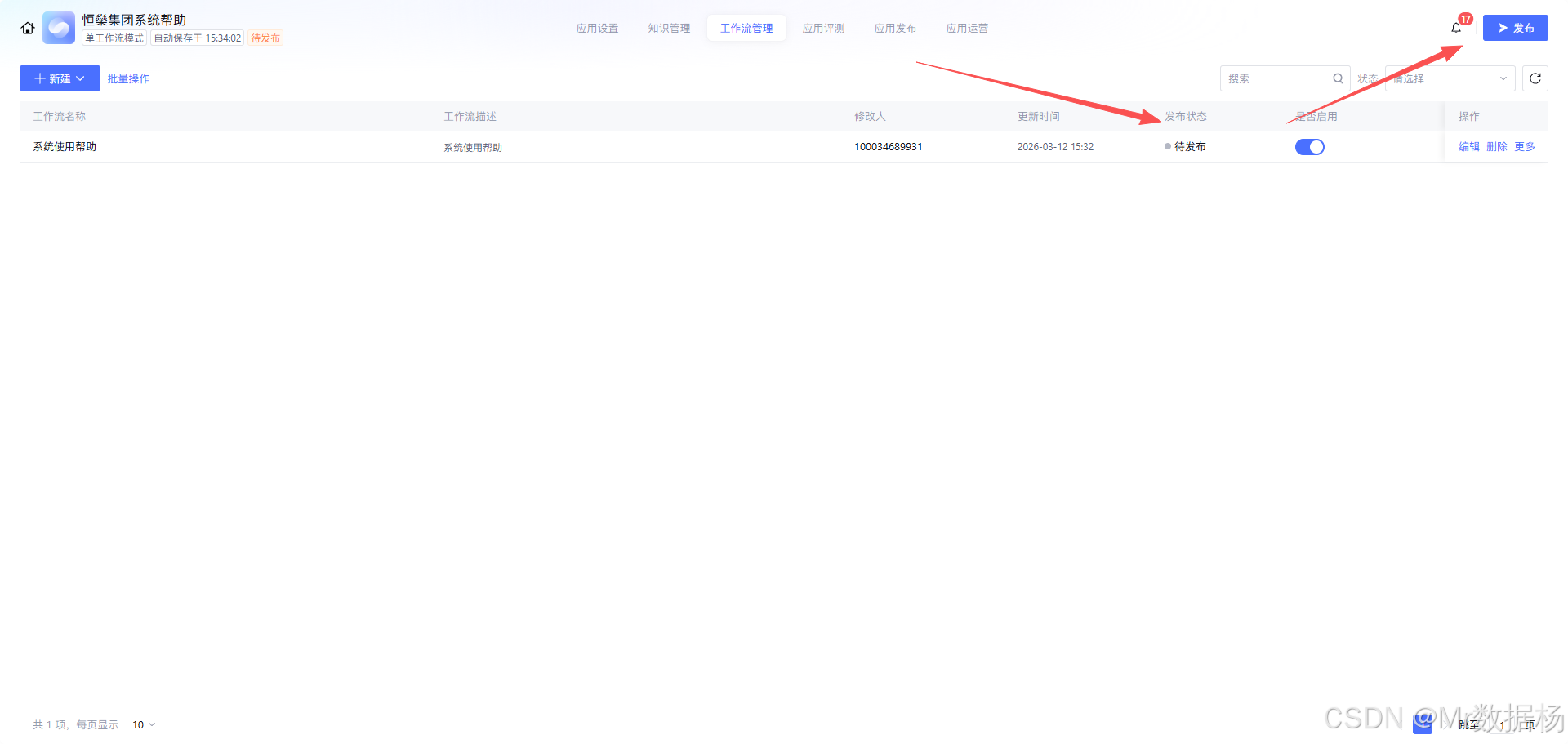Open the page size 10 dropdown

(x=144, y=724)
